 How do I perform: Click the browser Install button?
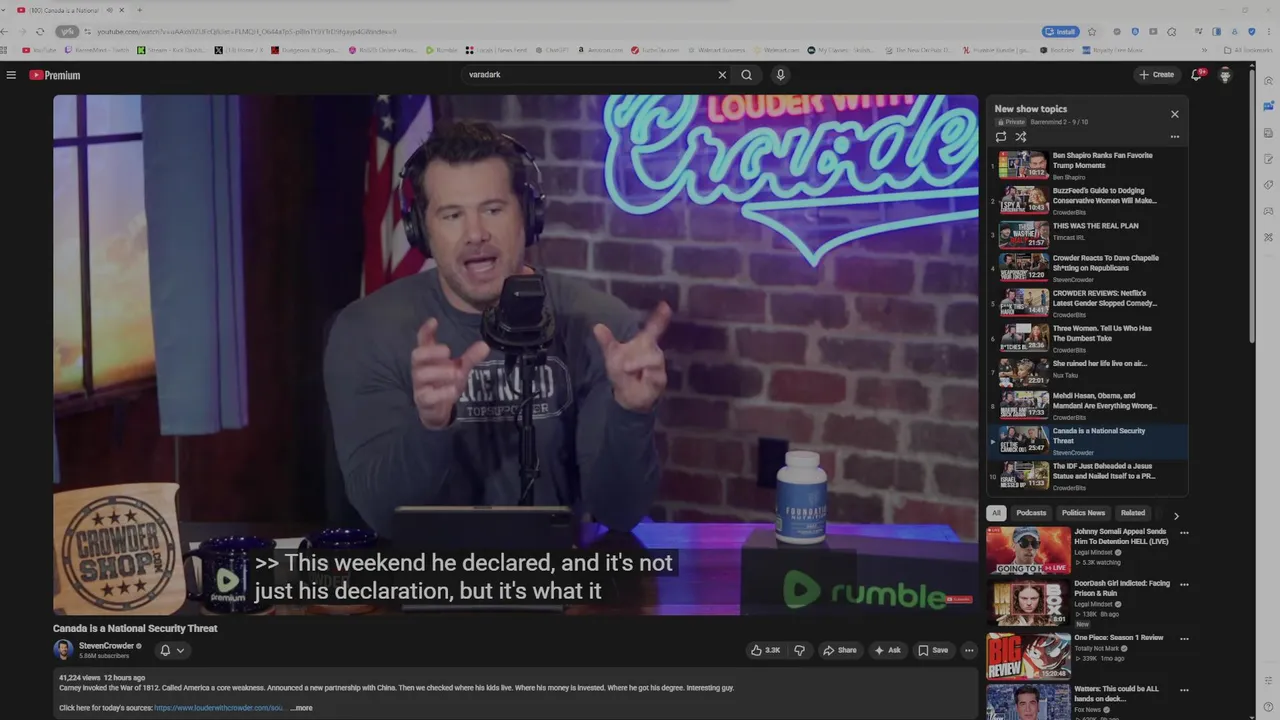click(1061, 32)
